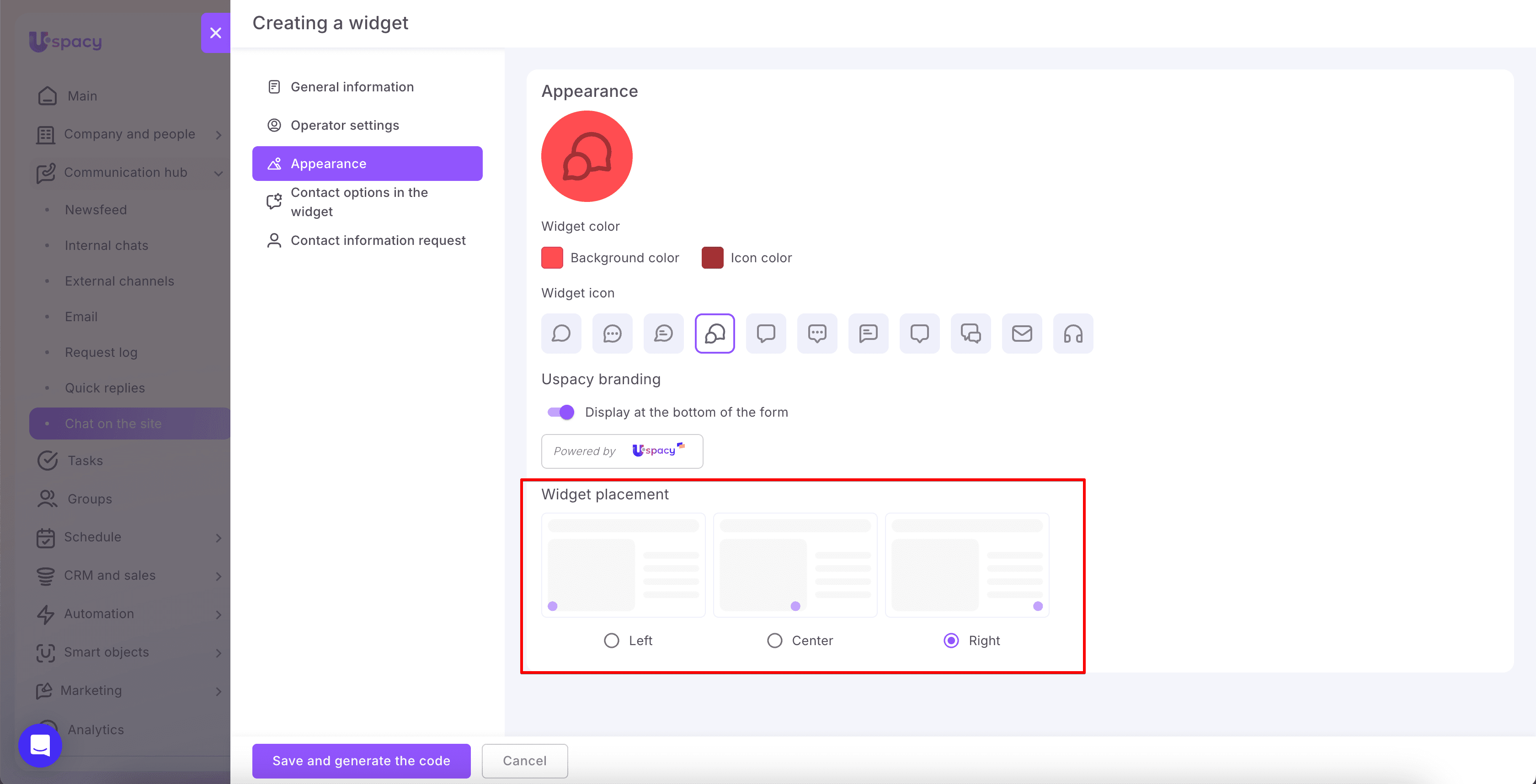Screen dimensions: 1536x784
Task: Pick the square bubble with three dots icon
Action: pyautogui.click(x=817, y=334)
